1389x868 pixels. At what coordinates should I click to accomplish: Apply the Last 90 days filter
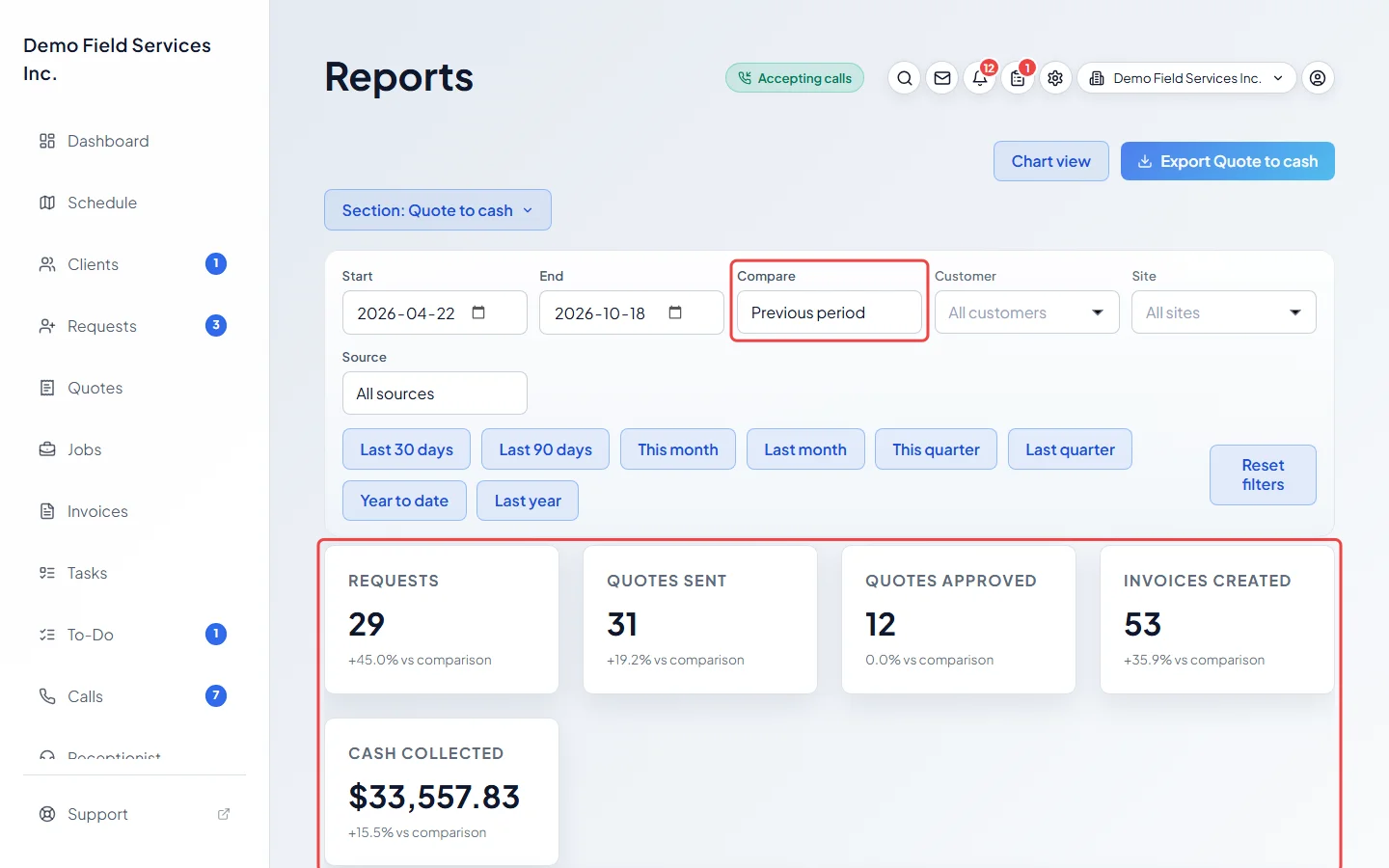545,449
